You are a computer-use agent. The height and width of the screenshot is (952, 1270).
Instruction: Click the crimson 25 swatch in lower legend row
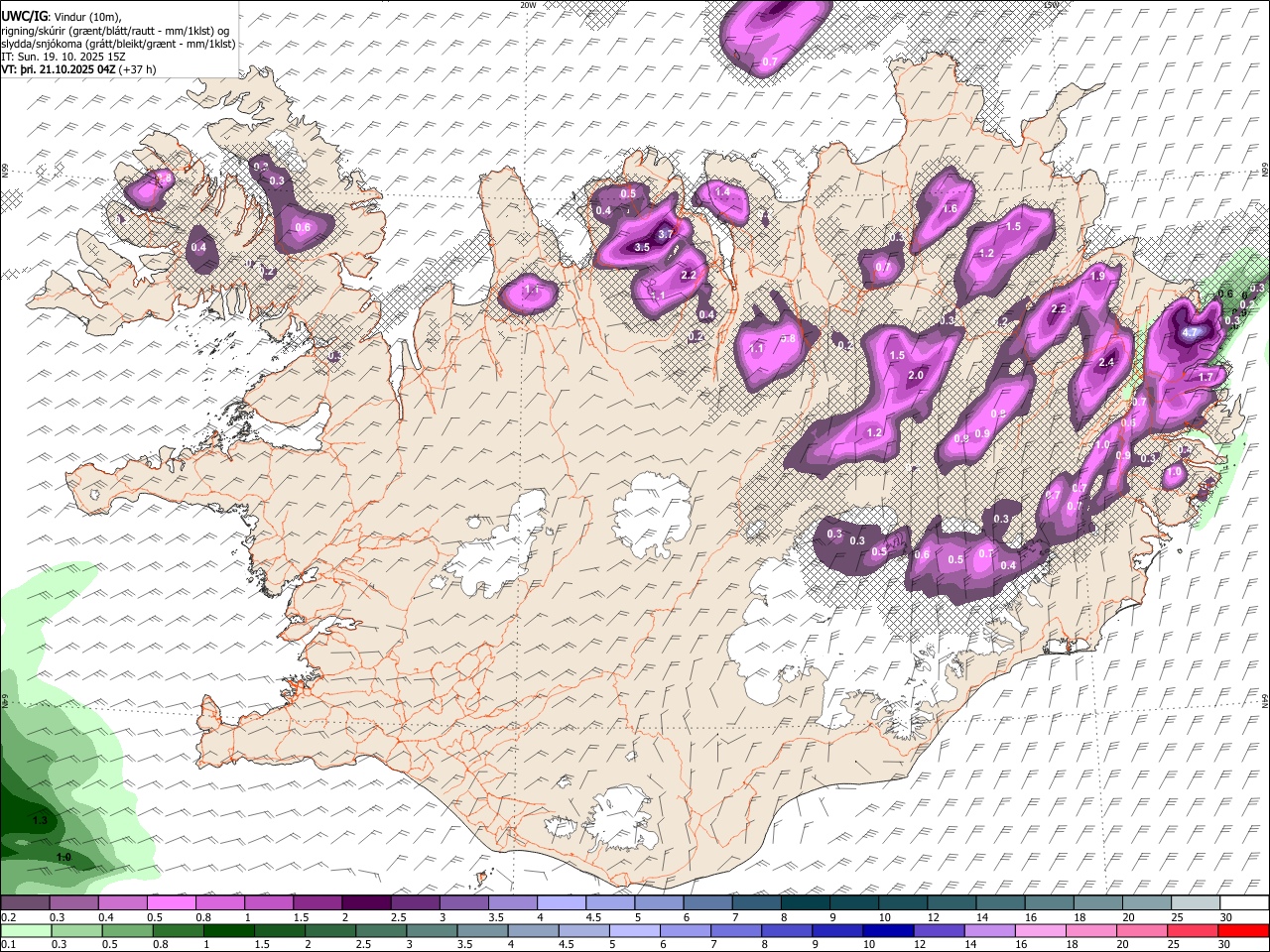coord(1193,930)
